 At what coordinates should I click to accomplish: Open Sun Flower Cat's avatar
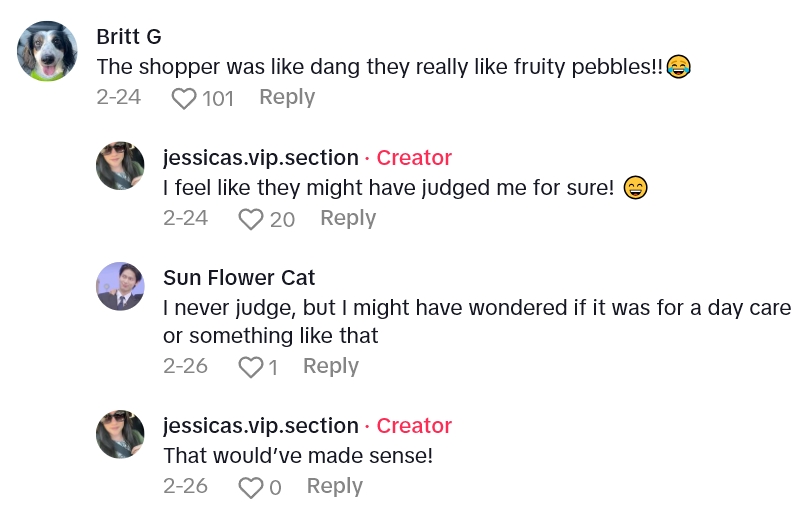(120, 286)
